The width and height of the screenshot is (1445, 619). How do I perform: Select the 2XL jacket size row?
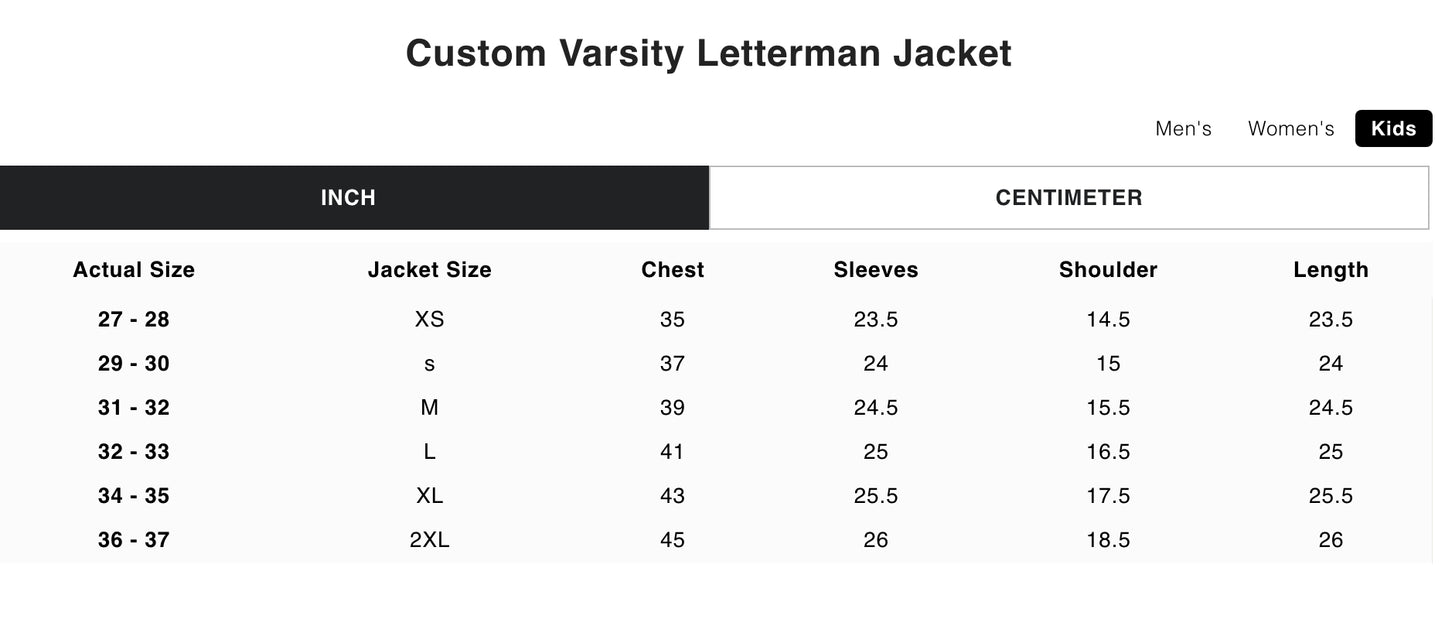tap(429, 539)
